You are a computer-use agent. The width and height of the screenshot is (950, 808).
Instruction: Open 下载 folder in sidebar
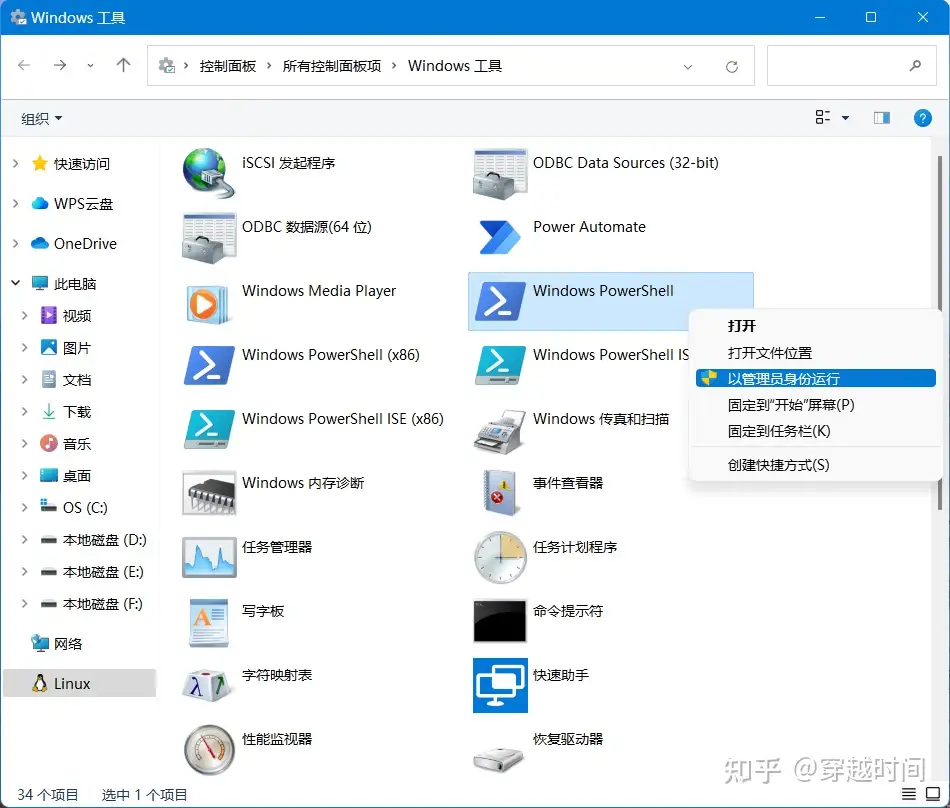[x=77, y=412]
